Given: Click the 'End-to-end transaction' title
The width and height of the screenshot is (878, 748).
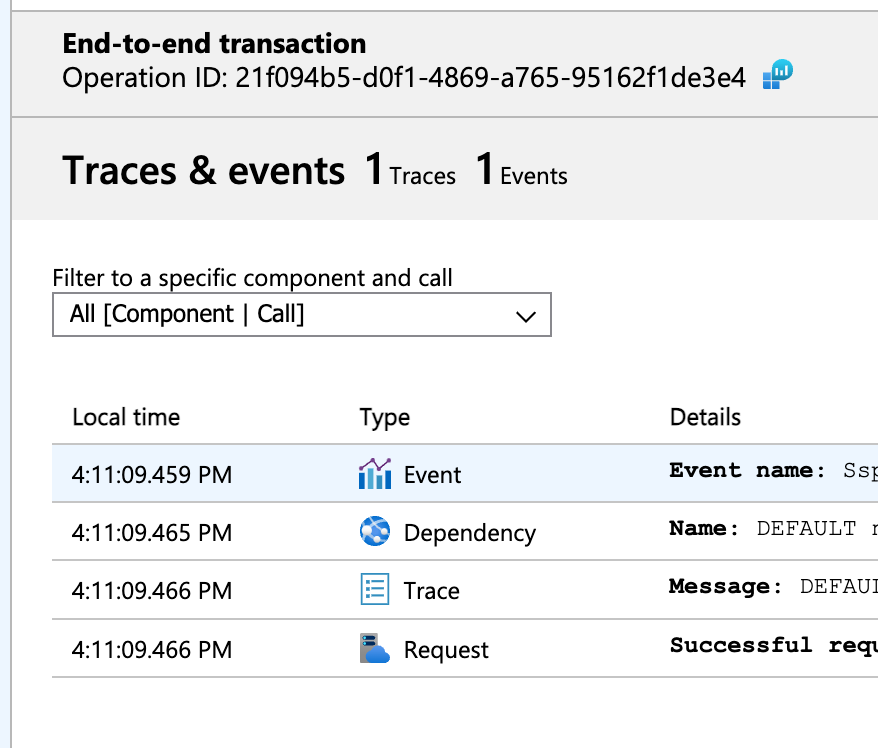Looking at the screenshot, I should (214, 43).
